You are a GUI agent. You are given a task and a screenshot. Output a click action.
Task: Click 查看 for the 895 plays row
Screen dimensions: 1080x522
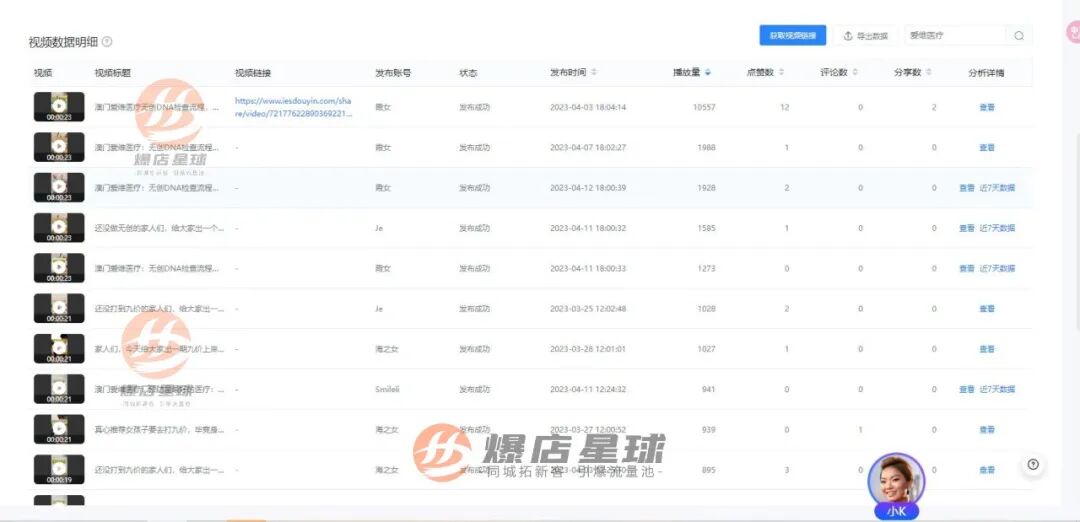(986, 470)
